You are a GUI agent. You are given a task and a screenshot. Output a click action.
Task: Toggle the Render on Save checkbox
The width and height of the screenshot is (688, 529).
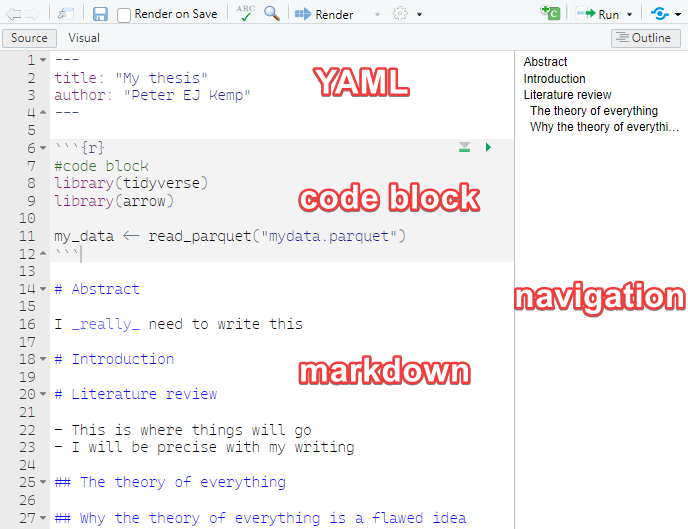tap(124, 15)
